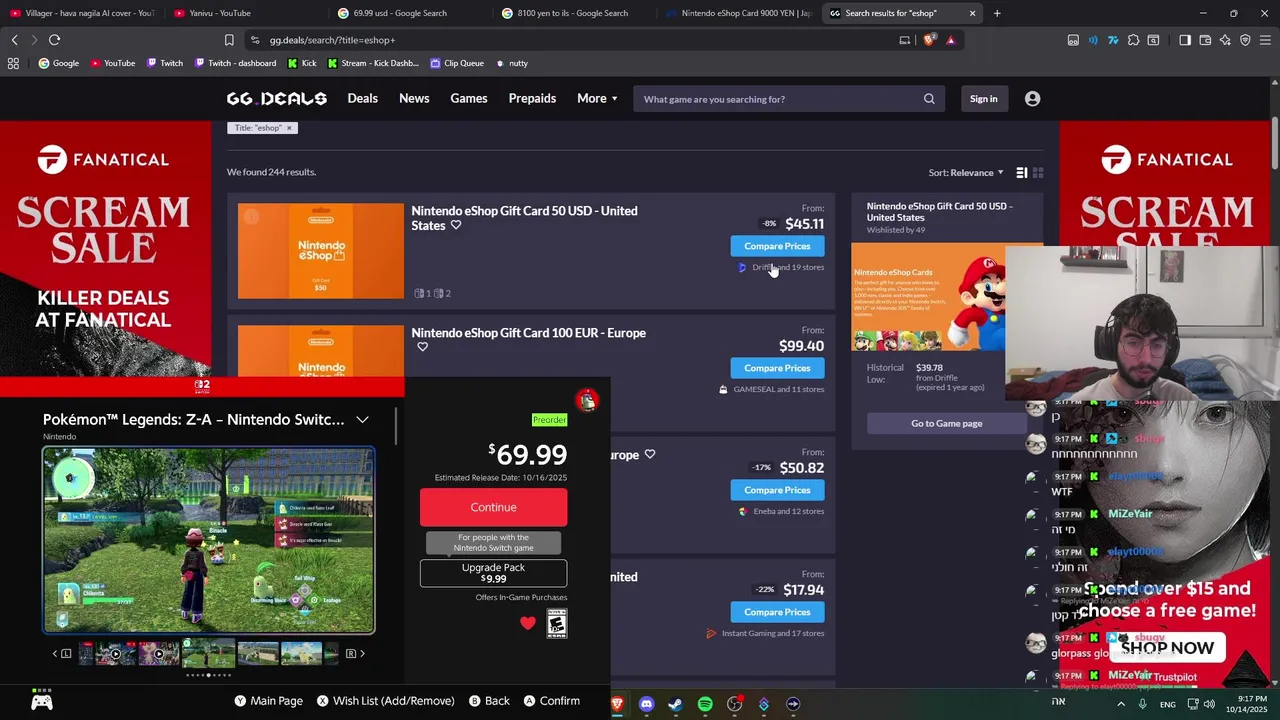Wishlist the 100 EUR eShop card heart
The image size is (1280, 720).
click(422, 347)
